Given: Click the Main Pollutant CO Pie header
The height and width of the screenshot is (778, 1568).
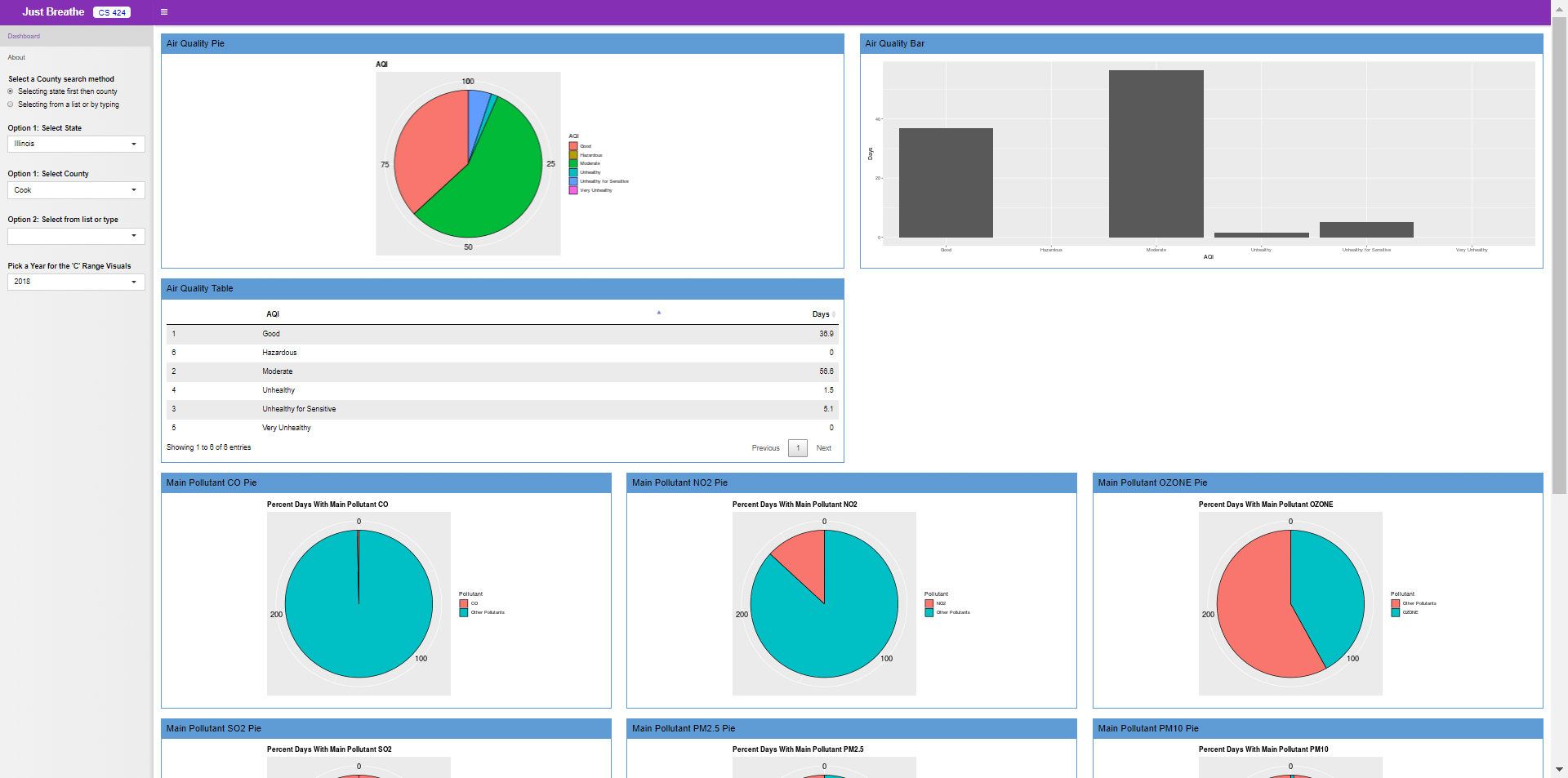Looking at the screenshot, I should [x=386, y=483].
